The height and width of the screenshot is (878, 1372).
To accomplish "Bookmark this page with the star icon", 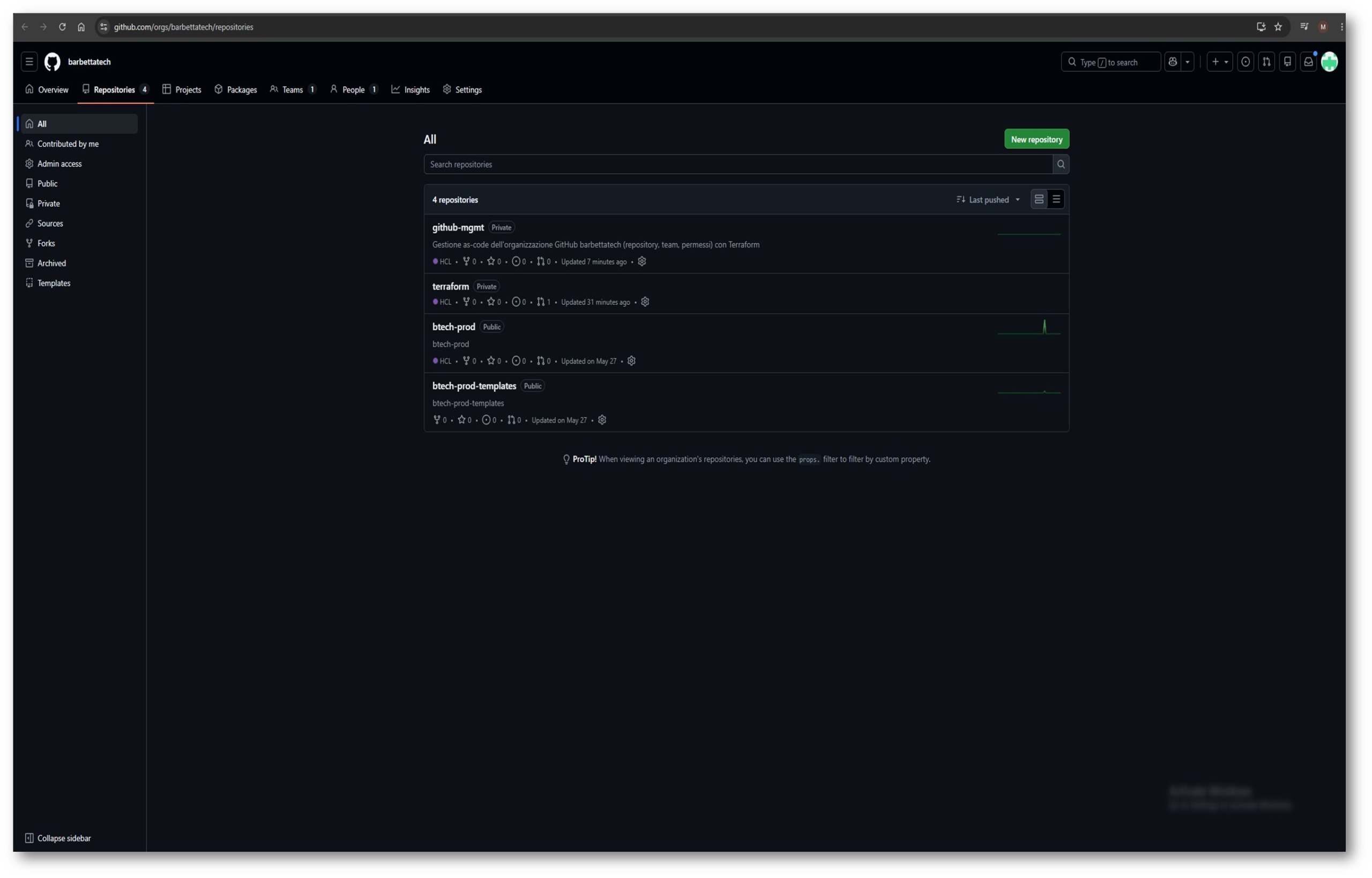I will pos(1278,27).
